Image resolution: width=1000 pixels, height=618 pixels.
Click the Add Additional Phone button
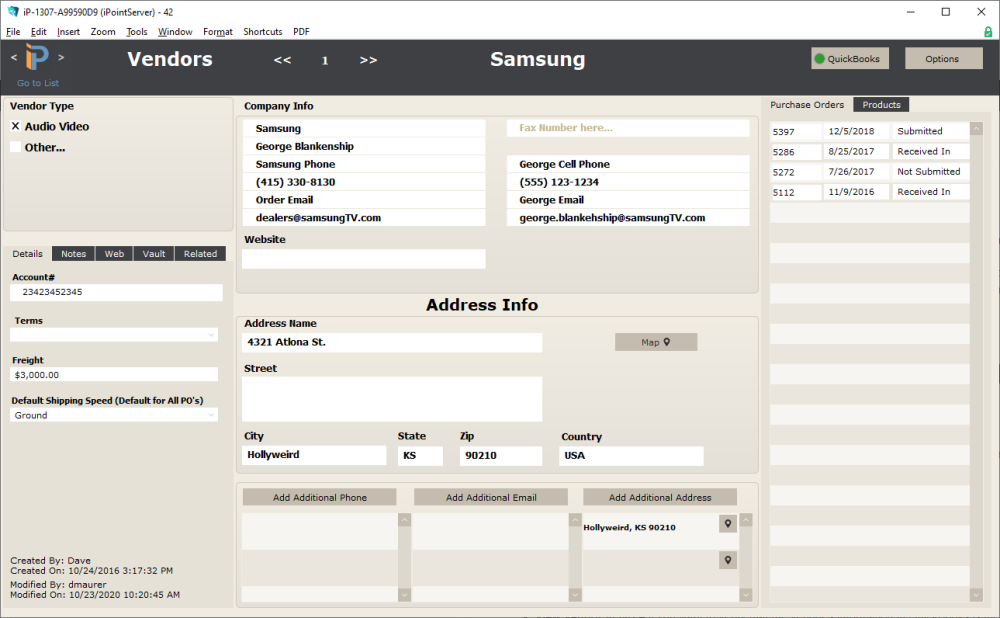[x=318, y=496]
